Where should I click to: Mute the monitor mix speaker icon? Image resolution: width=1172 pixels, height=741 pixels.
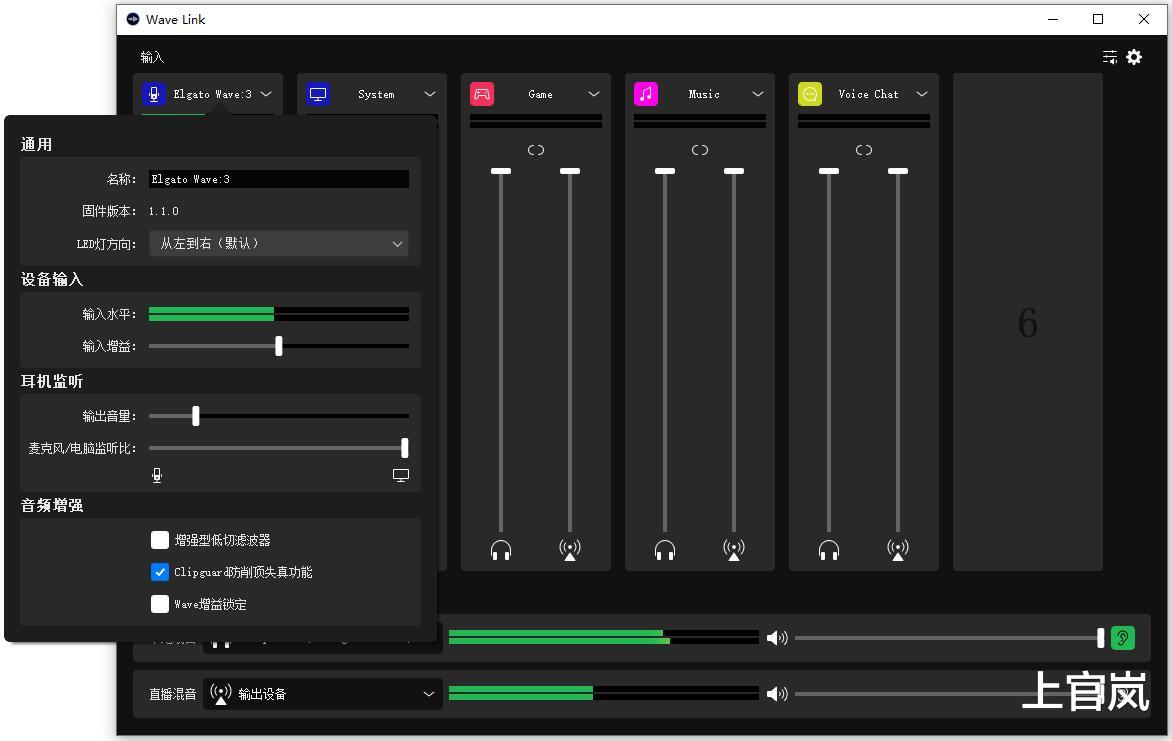(x=777, y=638)
